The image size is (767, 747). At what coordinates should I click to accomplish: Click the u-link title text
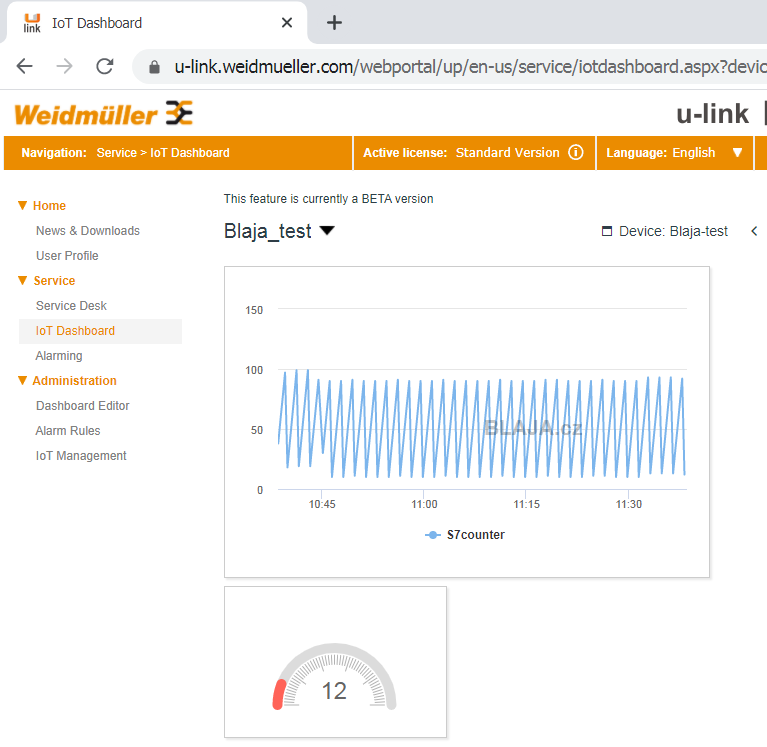[712, 114]
